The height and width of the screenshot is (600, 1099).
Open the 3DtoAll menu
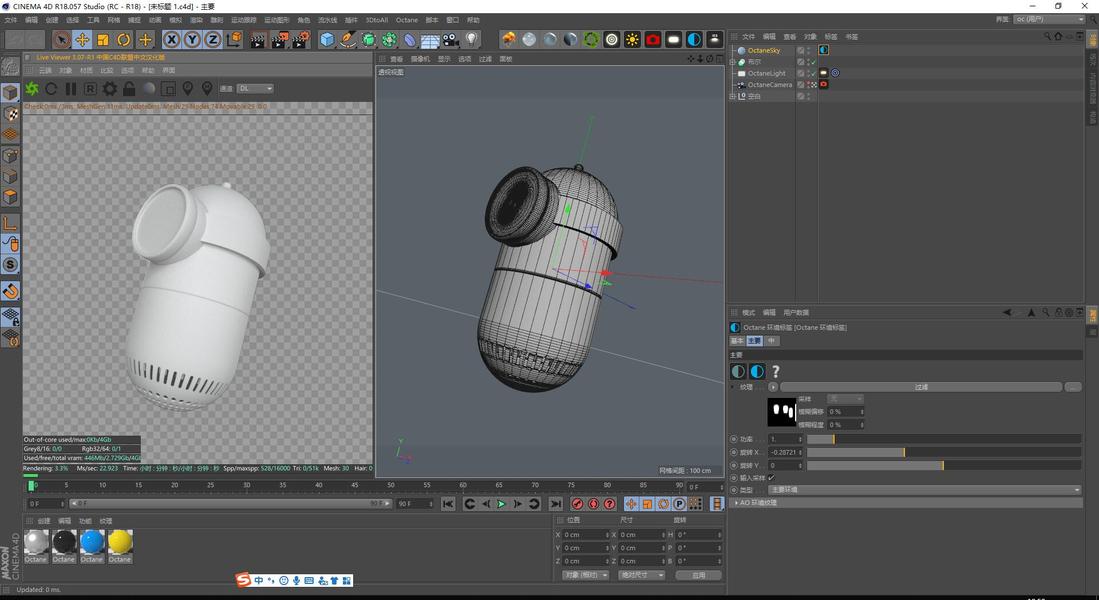(376, 20)
